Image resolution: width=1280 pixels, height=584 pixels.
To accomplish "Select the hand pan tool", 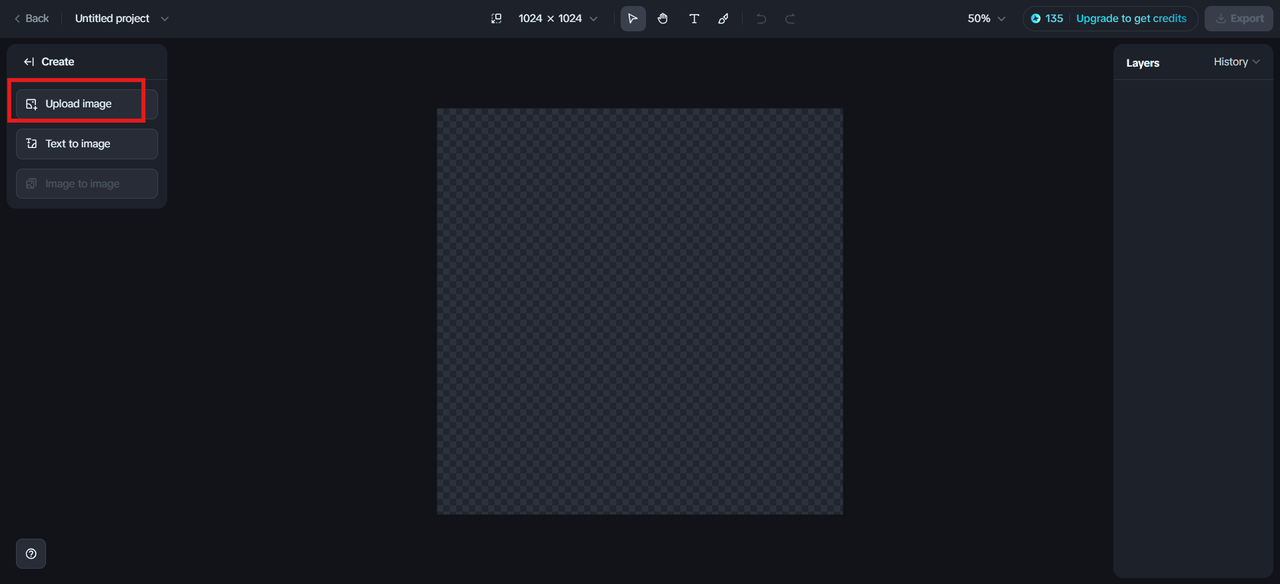I will 663,18.
